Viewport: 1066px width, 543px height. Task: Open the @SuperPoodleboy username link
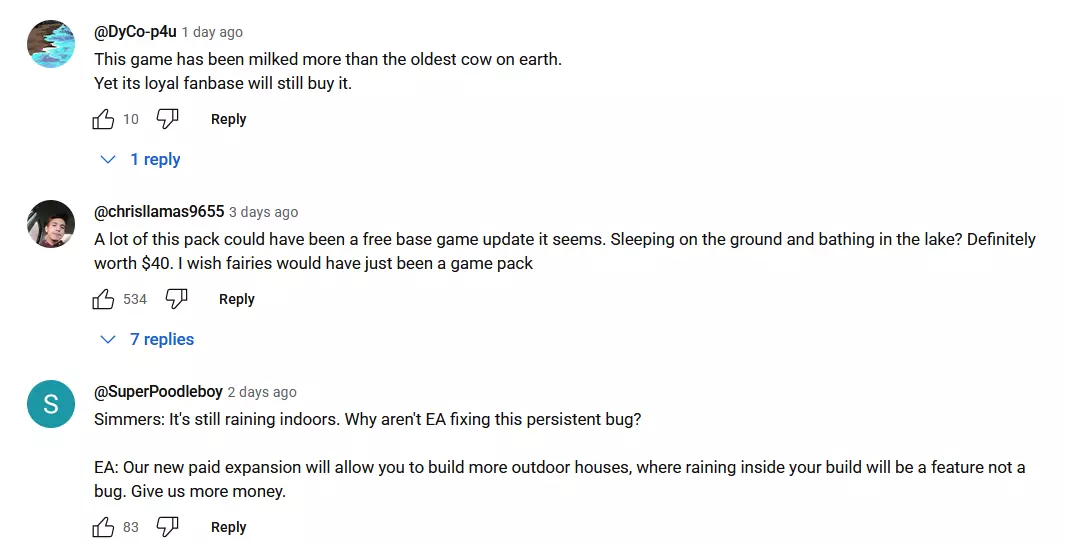[x=158, y=392]
